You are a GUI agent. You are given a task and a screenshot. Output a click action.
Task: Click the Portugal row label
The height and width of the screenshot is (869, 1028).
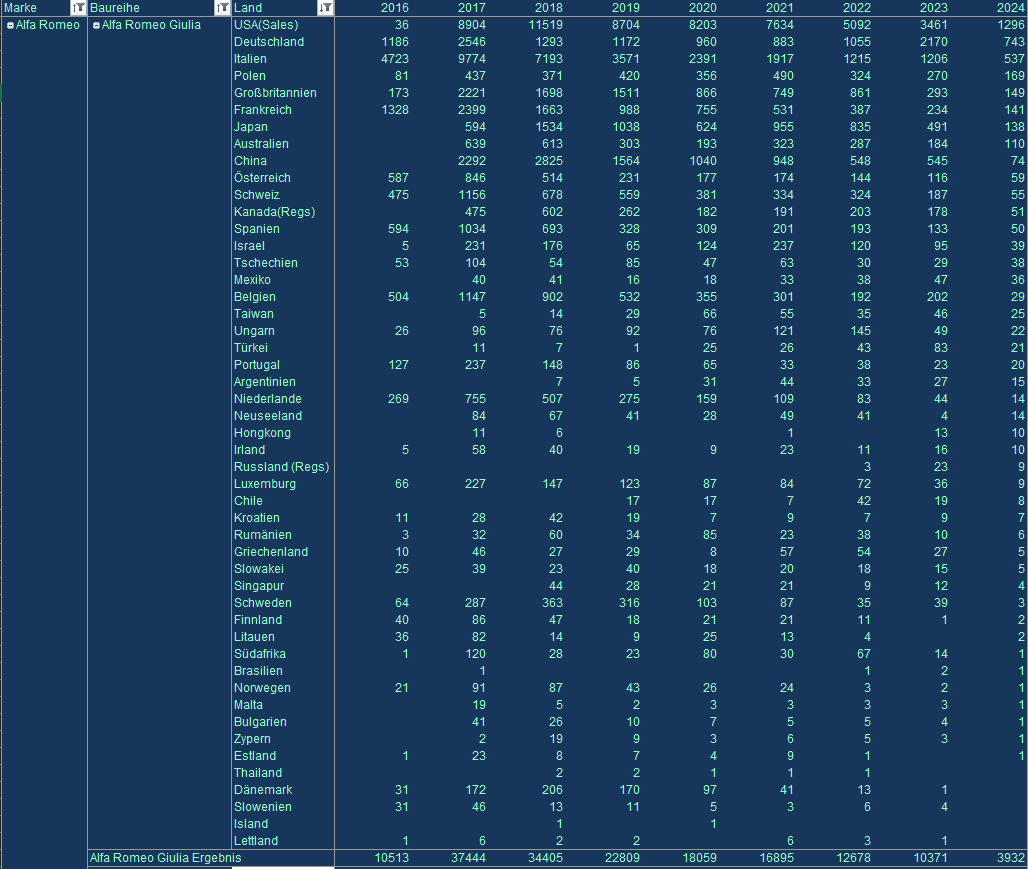point(256,365)
